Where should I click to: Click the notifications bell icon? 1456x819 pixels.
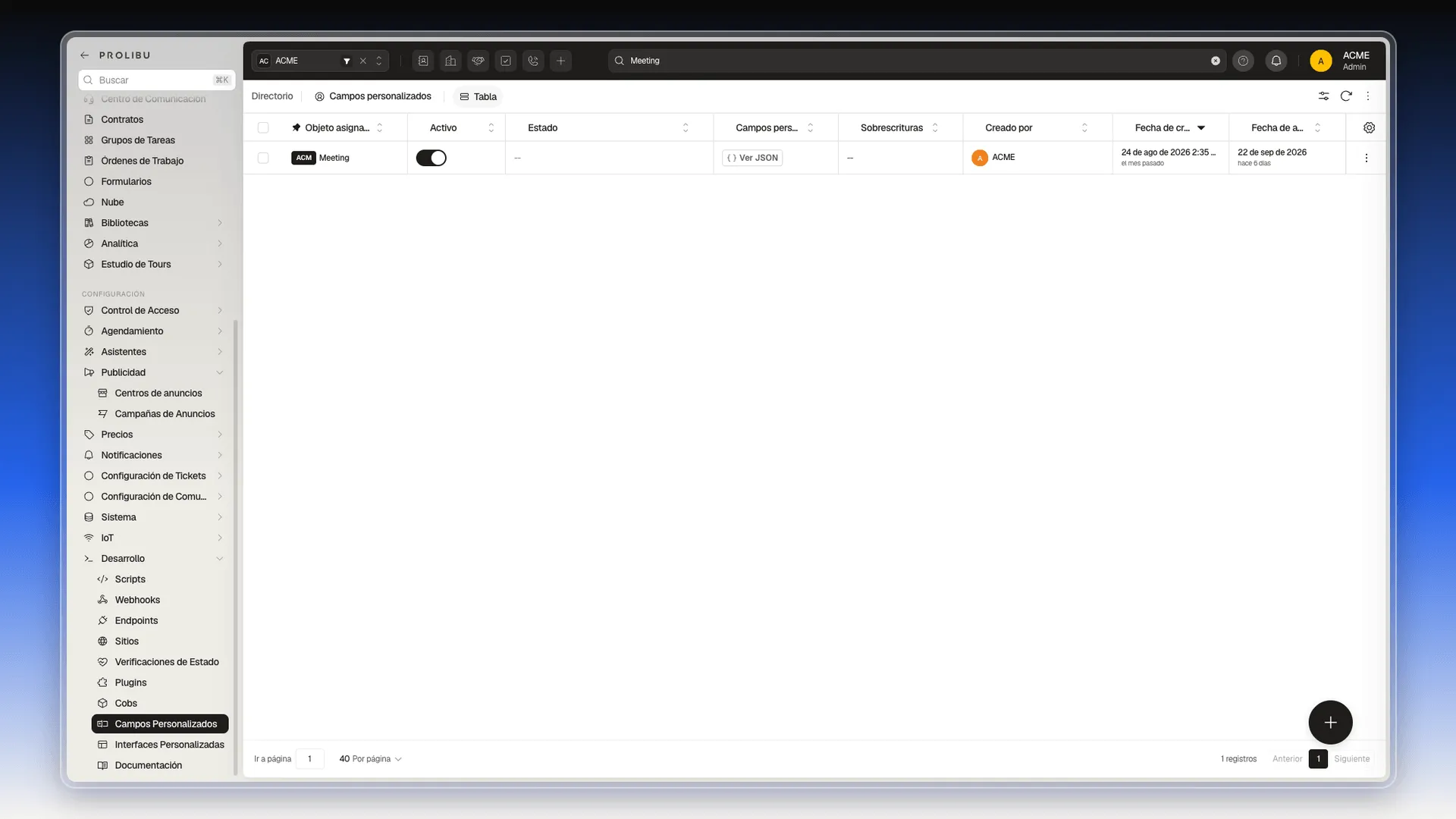tap(1276, 61)
